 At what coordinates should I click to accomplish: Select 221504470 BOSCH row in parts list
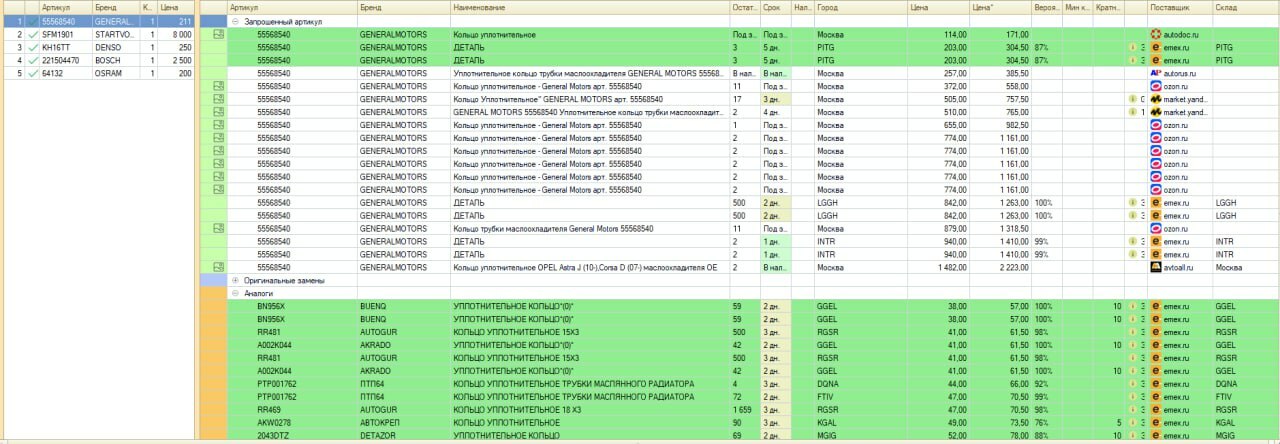[97, 60]
